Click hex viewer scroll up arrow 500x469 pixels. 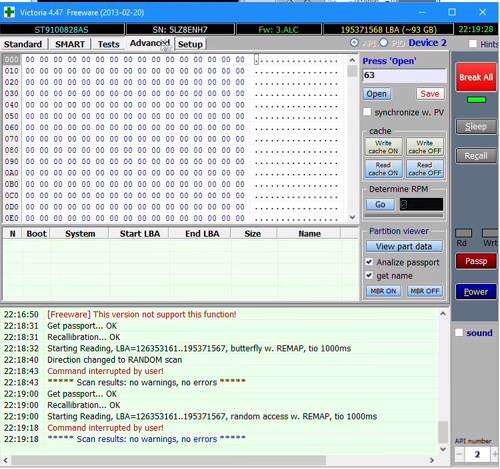tap(352, 60)
